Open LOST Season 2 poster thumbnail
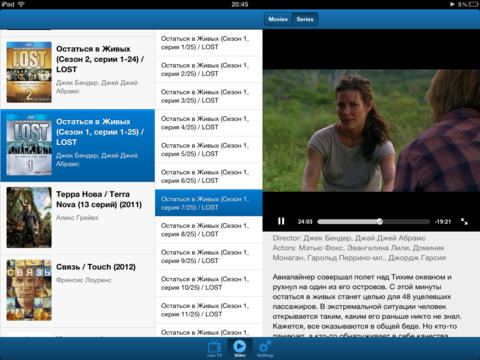This screenshot has height=360, width=480. click(29, 72)
